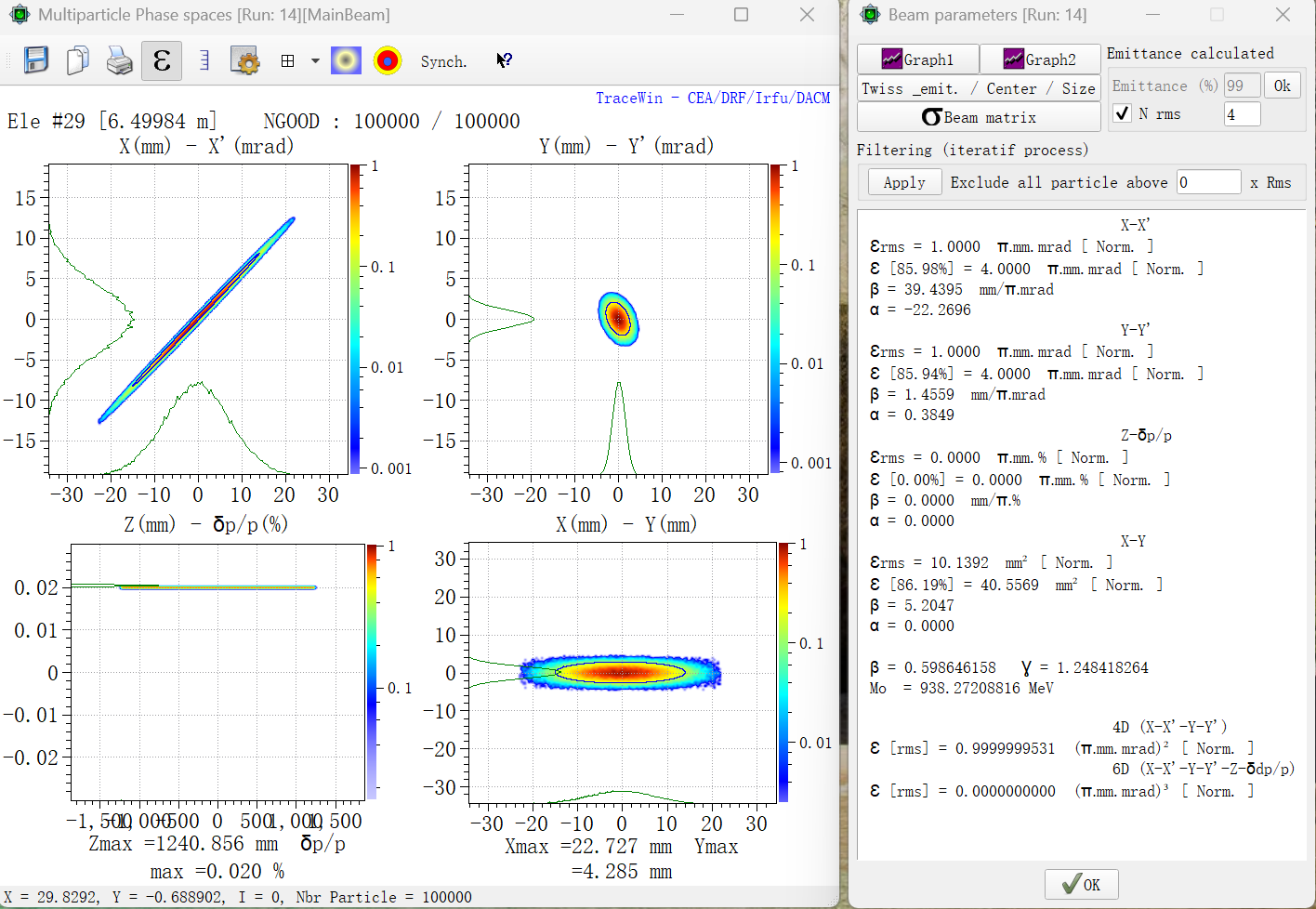Uncheck the N rms checkbox
The height and width of the screenshot is (909, 1316).
(x=1123, y=113)
